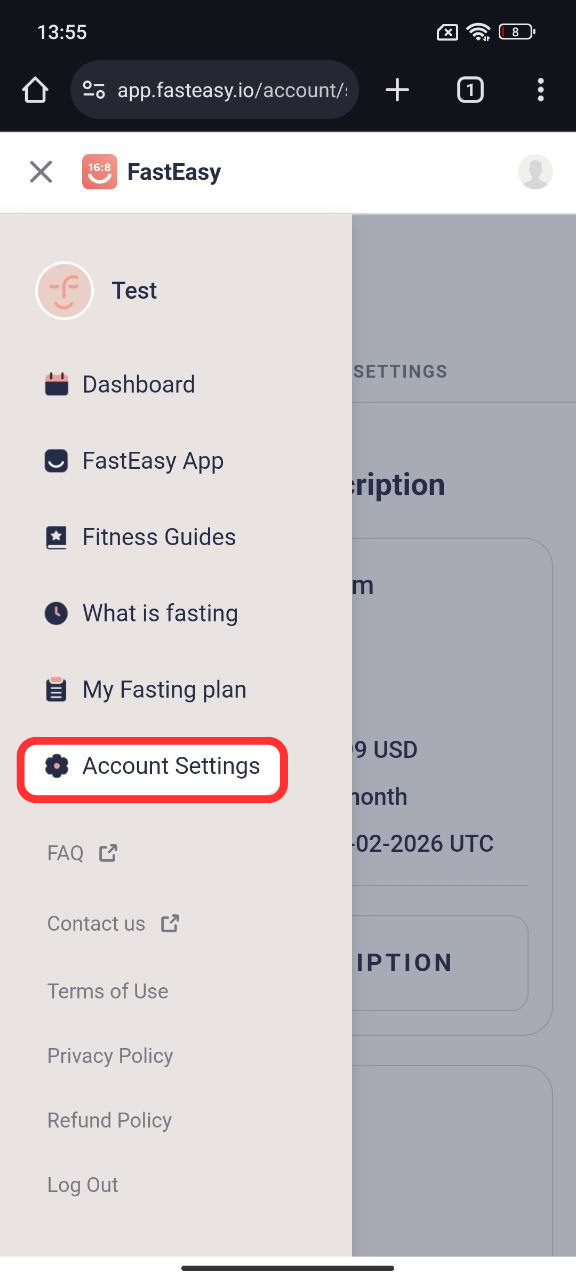This screenshot has height=1280, width=576.
Task: Open My Fasting plan
Action: coord(145,689)
